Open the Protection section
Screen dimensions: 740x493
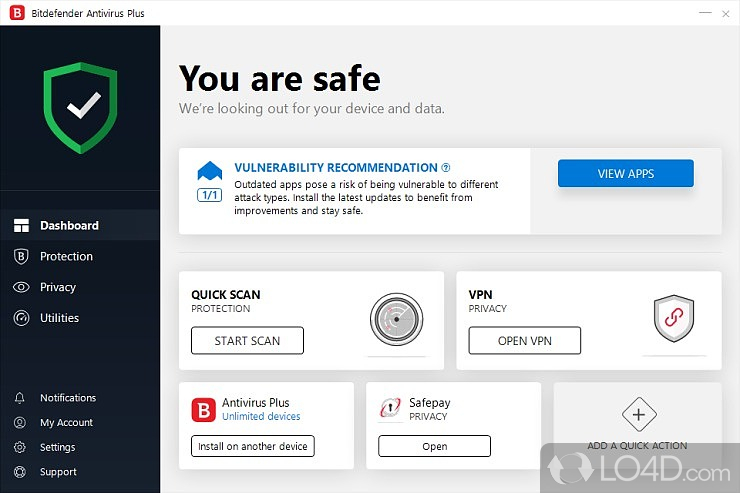(x=80, y=256)
